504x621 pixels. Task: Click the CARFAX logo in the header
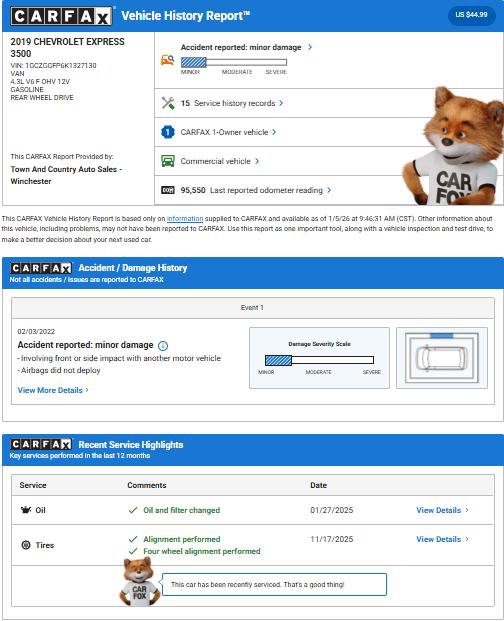point(61,16)
